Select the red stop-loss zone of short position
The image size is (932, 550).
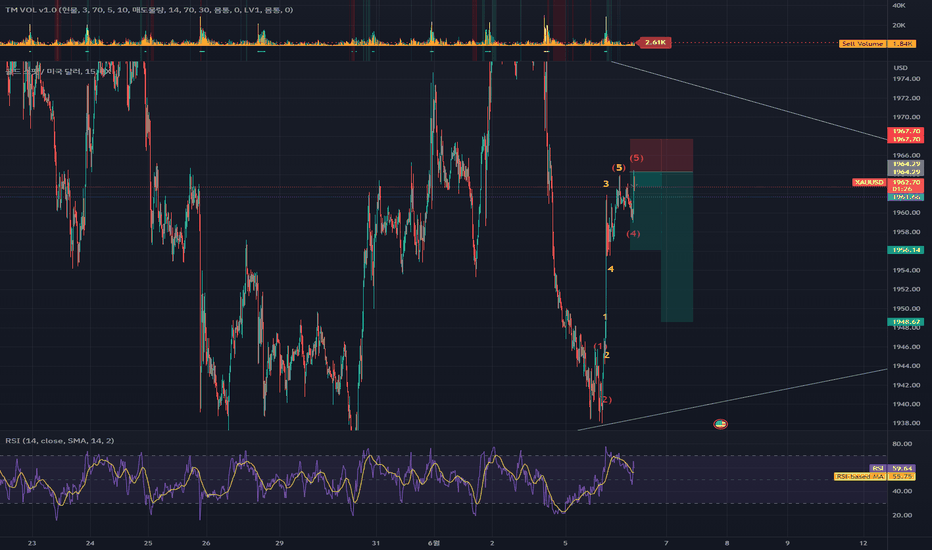[662, 155]
